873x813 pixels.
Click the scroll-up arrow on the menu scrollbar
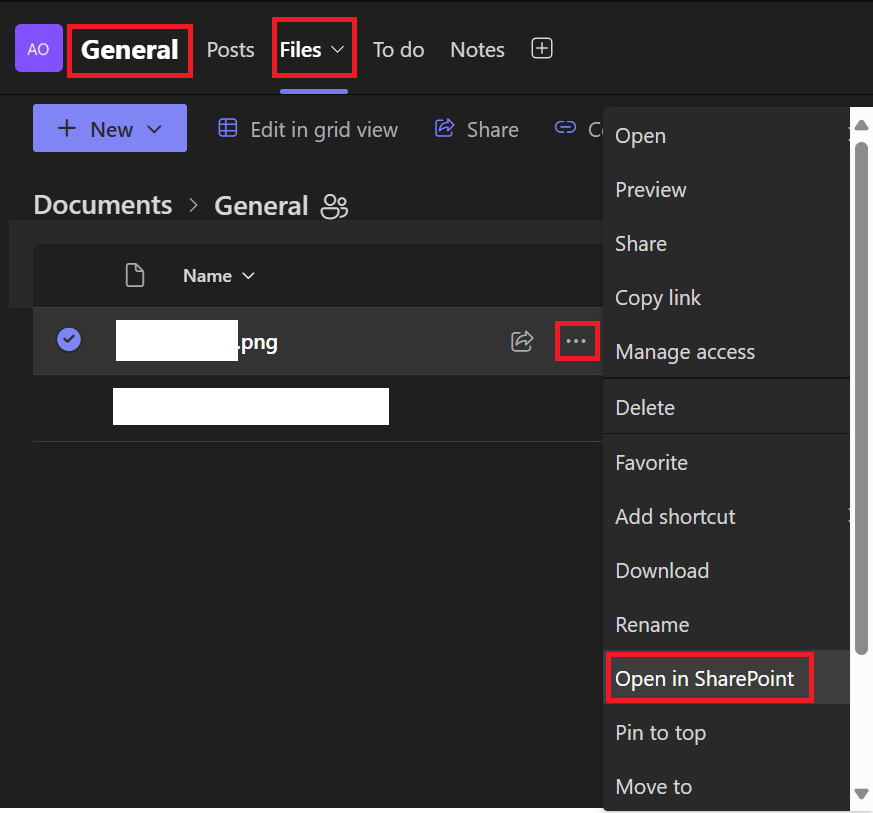(x=861, y=124)
